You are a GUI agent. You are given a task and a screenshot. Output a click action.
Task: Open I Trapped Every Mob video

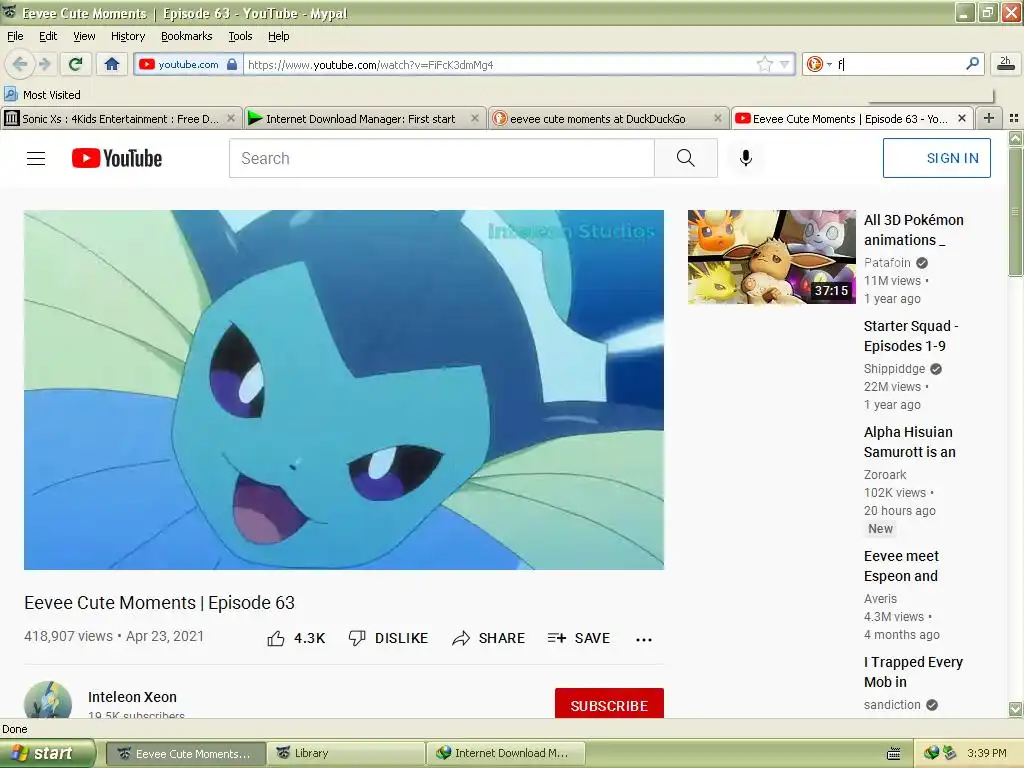[913, 672]
